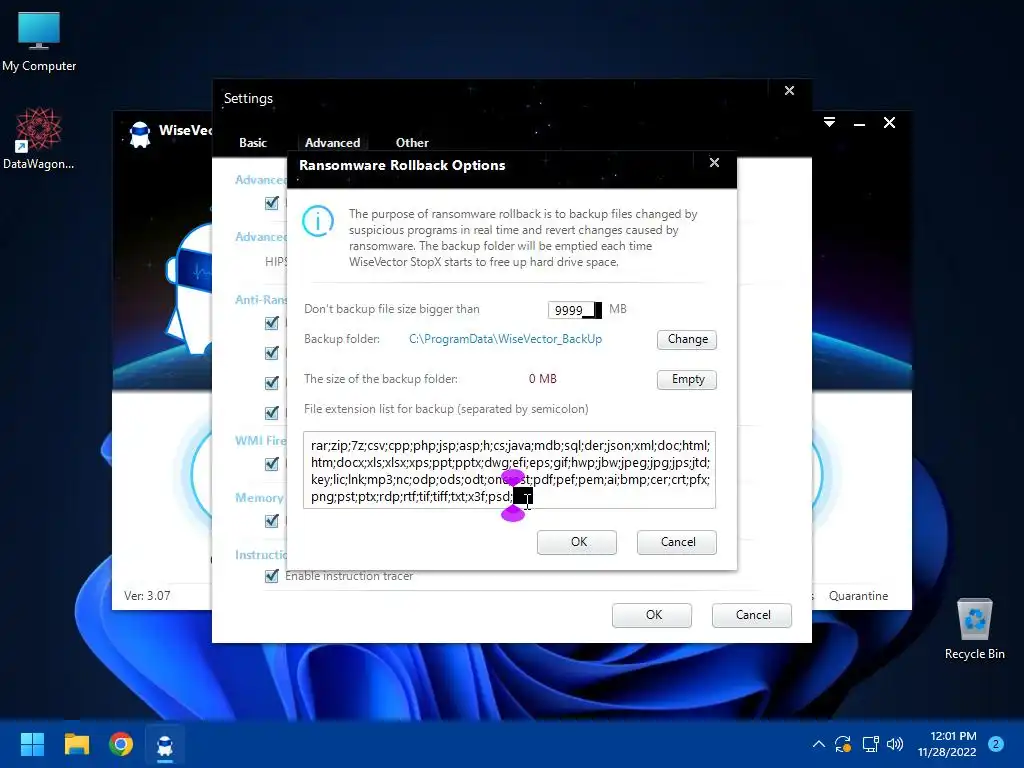Viewport: 1024px width, 768px height.
Task: Open the DataWagon desktop shortcut
Action: click(x=39, y=138)
